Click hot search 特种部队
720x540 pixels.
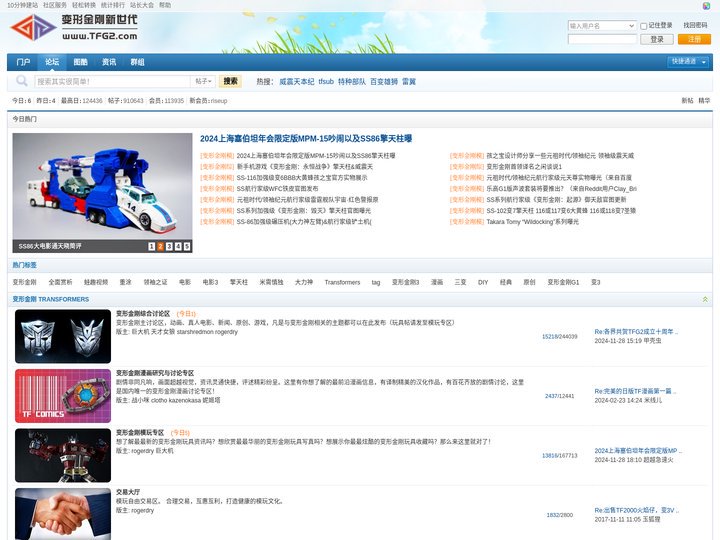pos(352,82)
